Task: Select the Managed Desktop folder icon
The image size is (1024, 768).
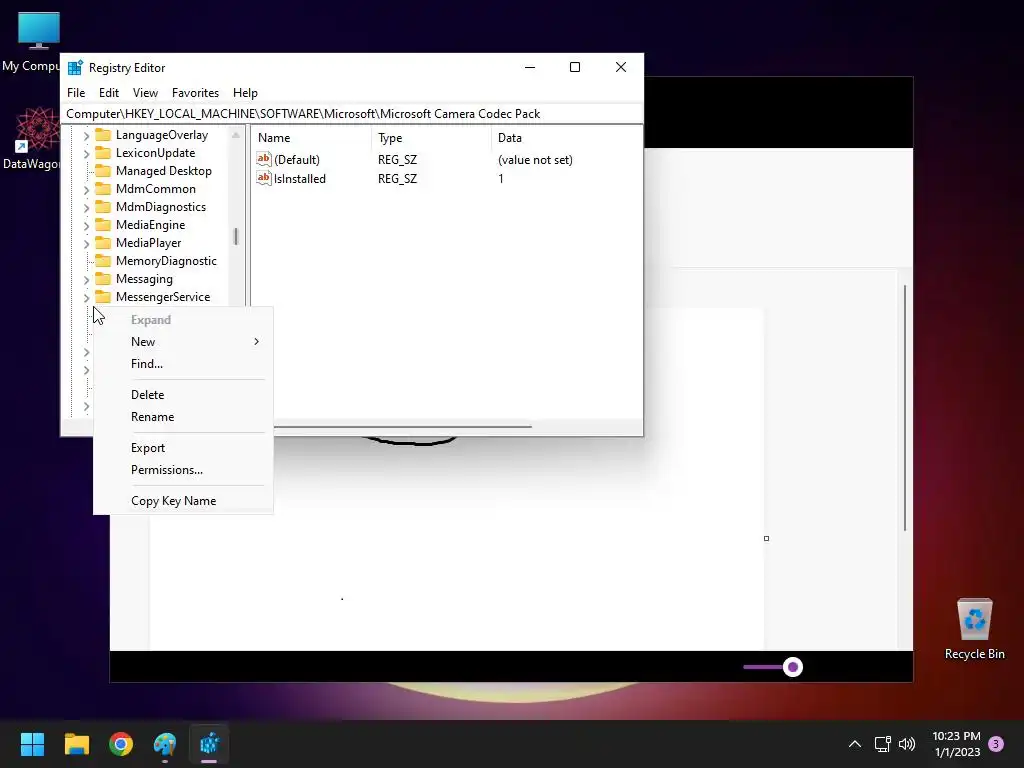Action: click(x=103, y=170)
